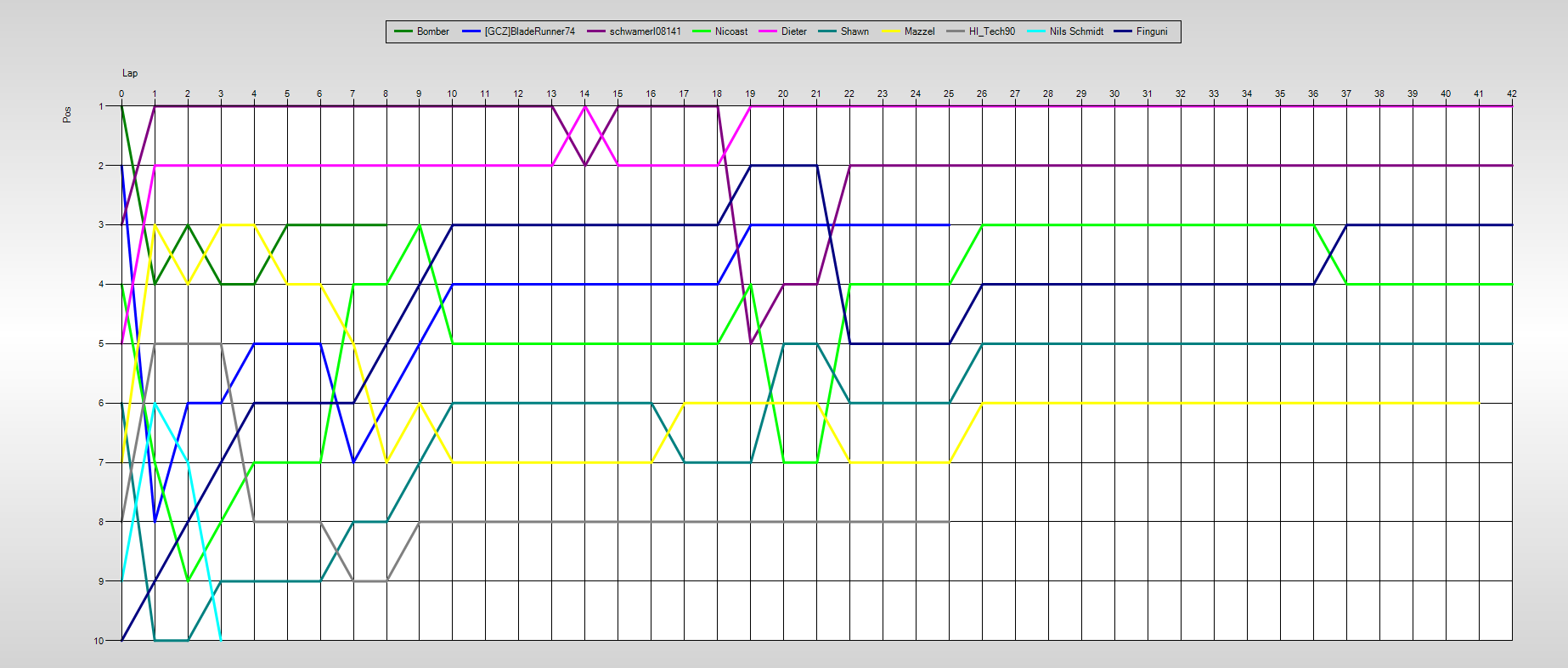Screen dimensions: 1568x668
Task: Click position 3 on the Pos axis
Action: (x=101, y=225)
